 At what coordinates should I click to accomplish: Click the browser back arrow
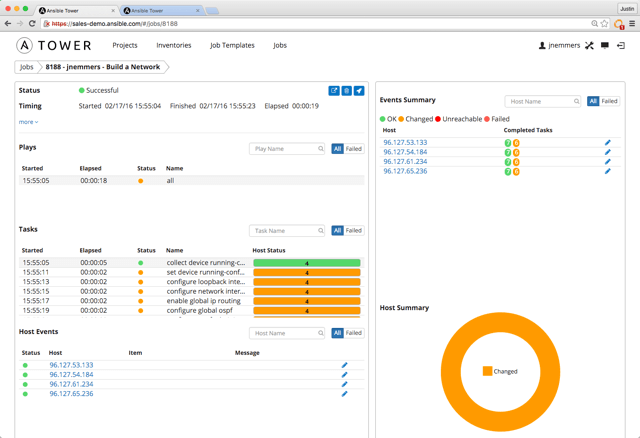point(8,24)
